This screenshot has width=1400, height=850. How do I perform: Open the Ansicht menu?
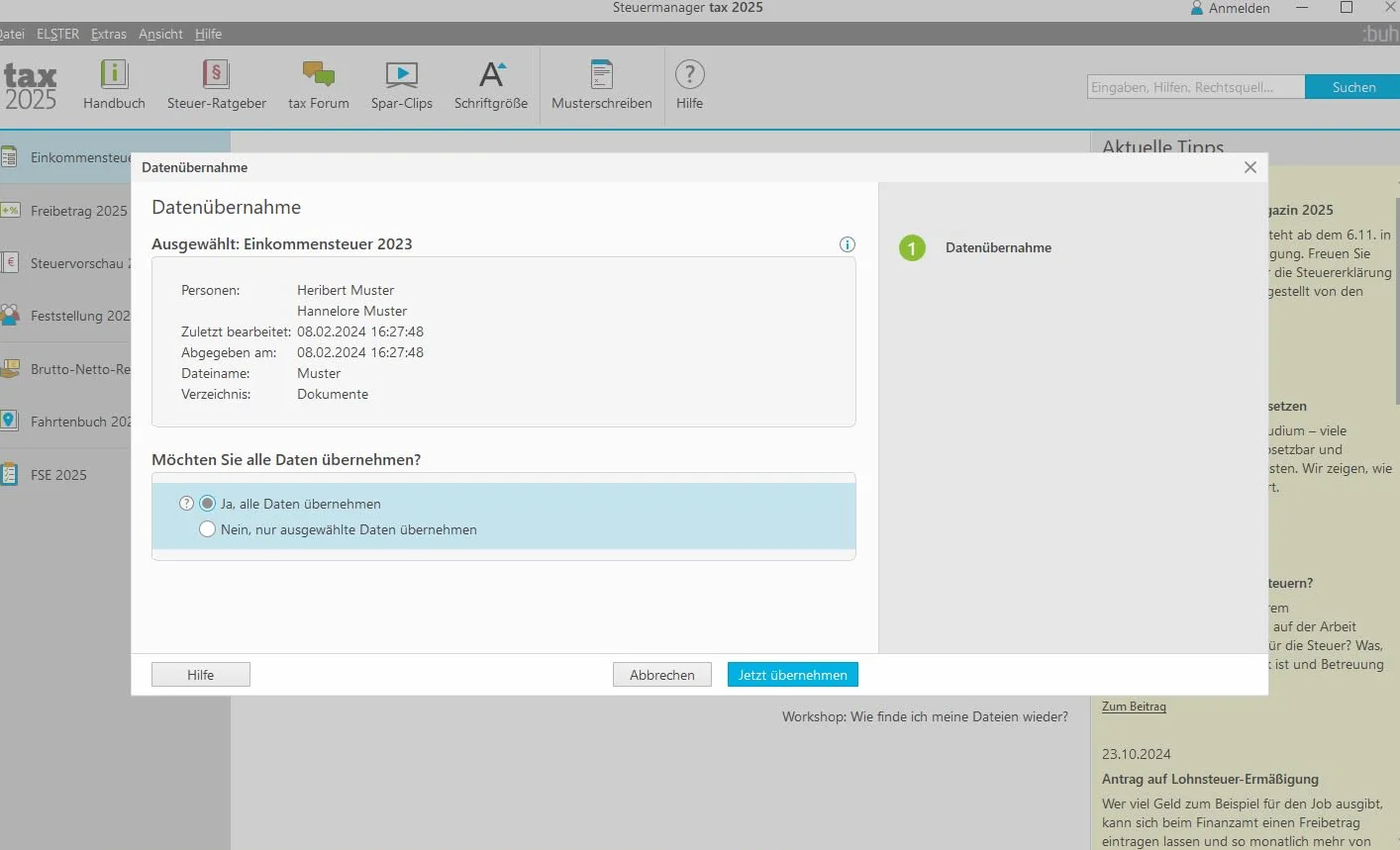pyautogui.click(x=160, y=34)
